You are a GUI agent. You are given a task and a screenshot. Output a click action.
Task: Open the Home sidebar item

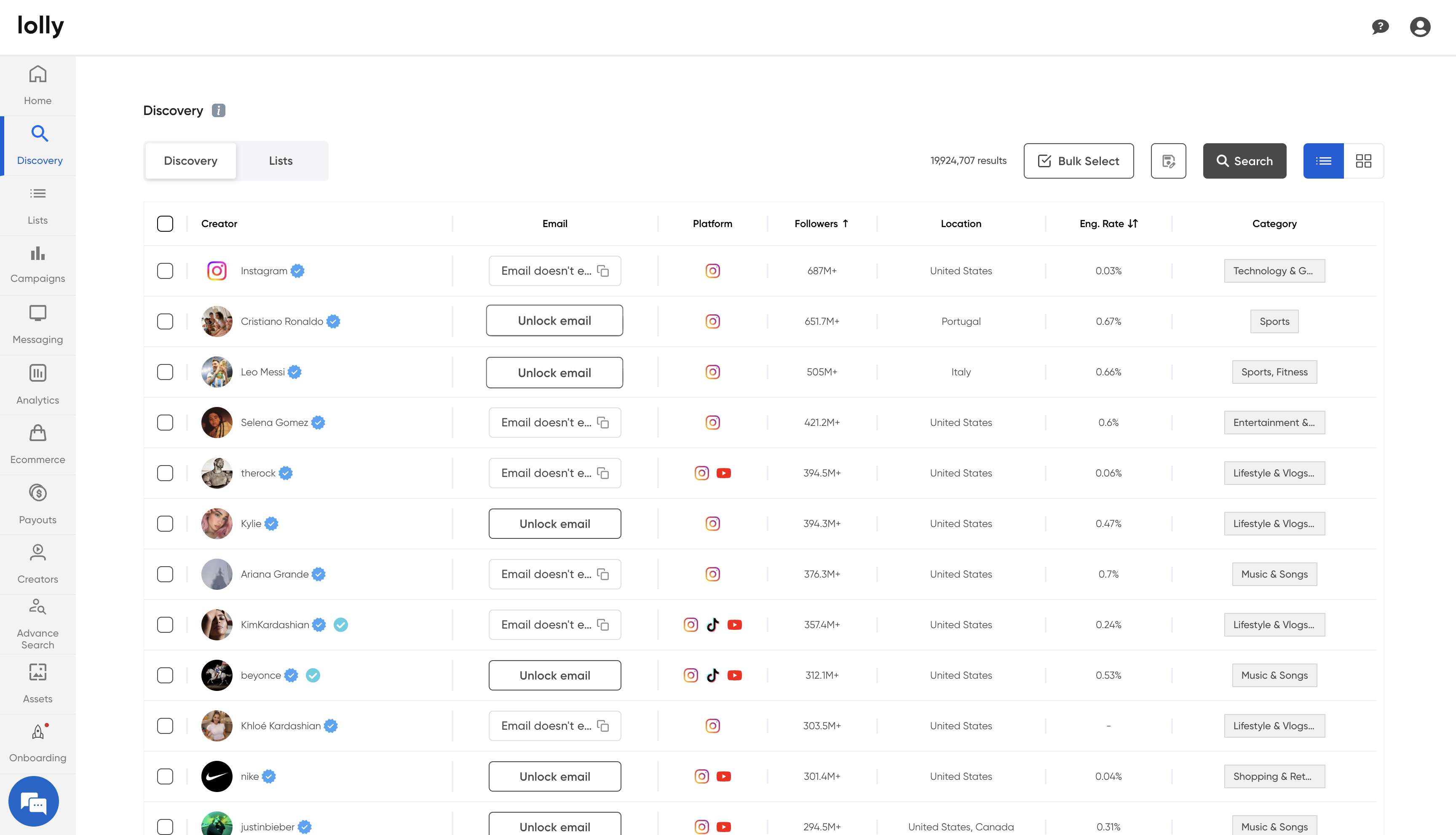pyautogui.click(x=37, y=86)
